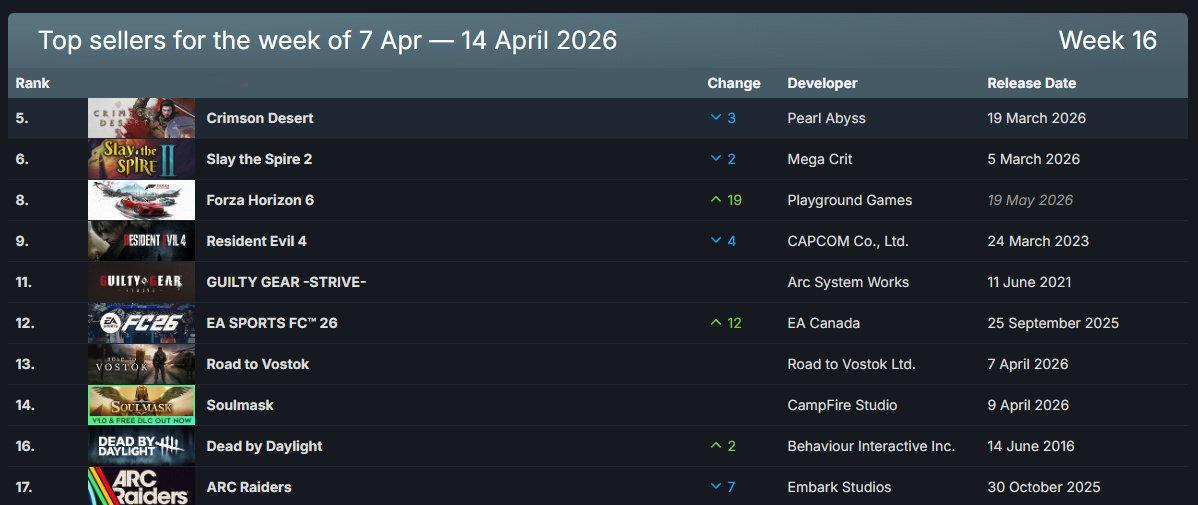The height and width of the screenshot is (505, 1198).
Task: Click the Dead by Daylight title
Action: coord(264,446)
